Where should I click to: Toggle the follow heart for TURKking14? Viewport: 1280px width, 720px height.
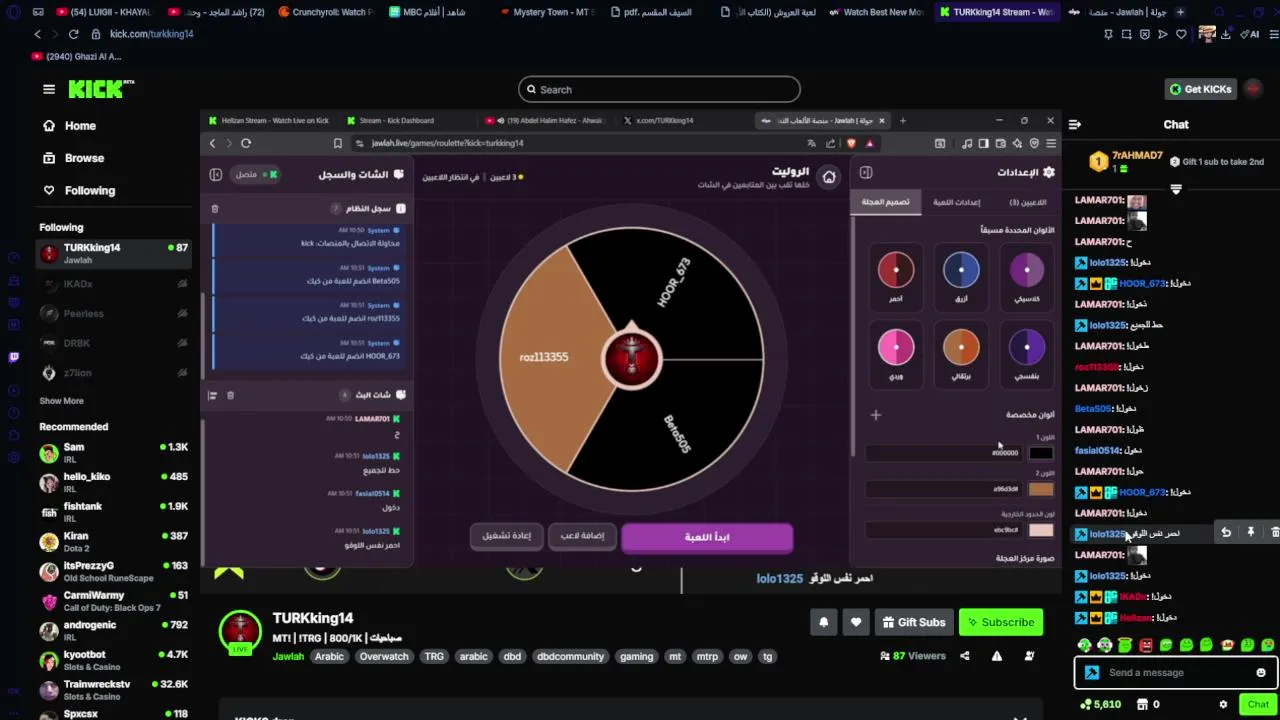[x=856, y=622]
